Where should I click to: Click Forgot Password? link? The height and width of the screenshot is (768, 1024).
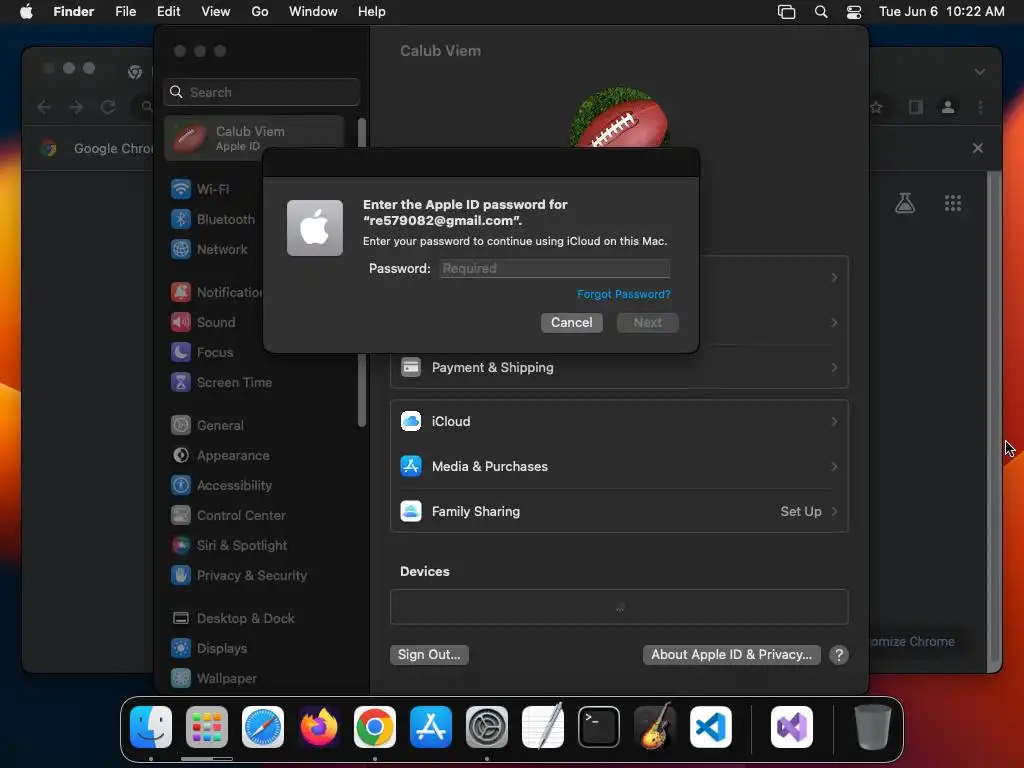click(x=624, y=294)
